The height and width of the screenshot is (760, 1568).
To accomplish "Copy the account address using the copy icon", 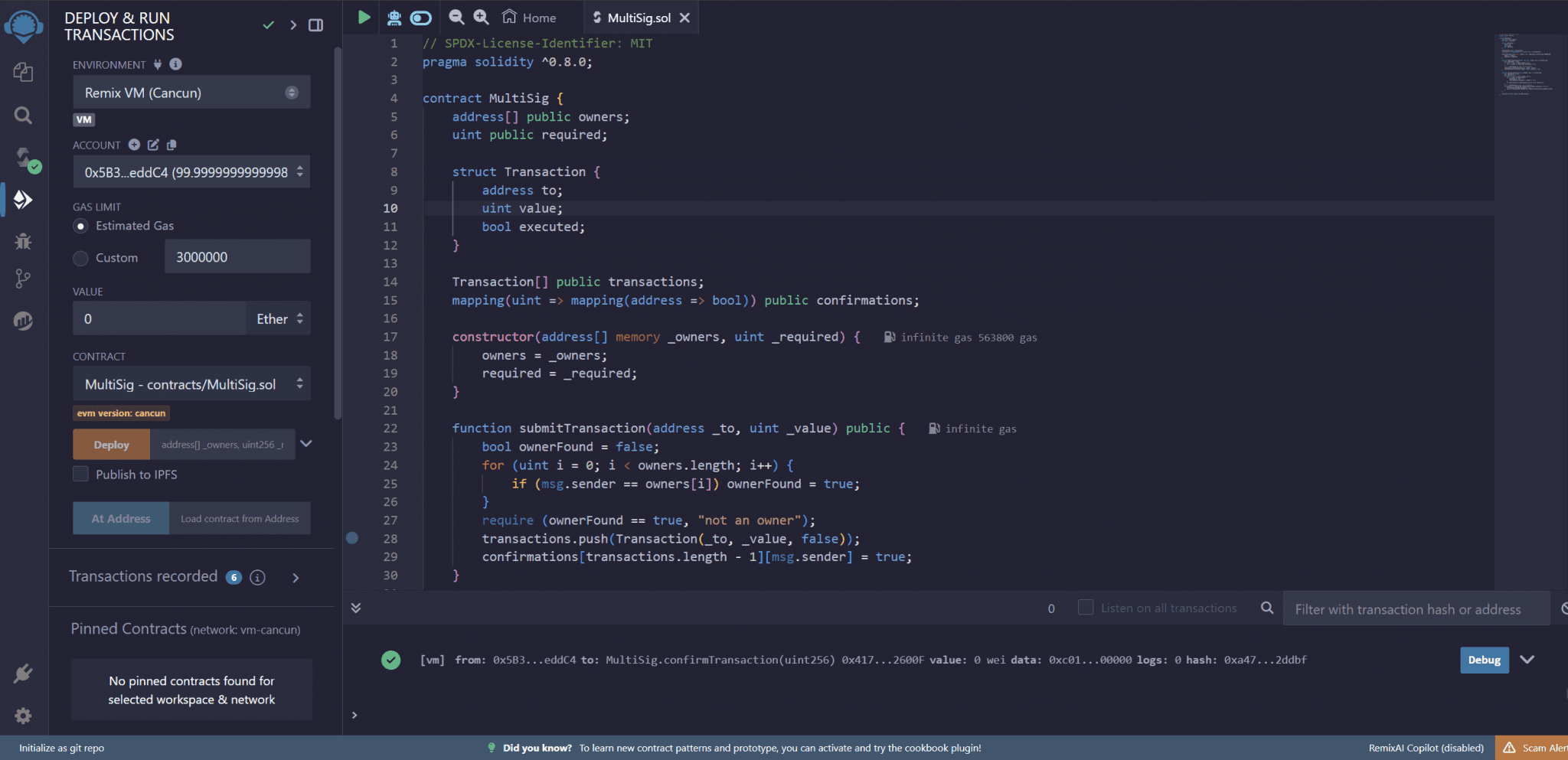I will pyautogui.click(x=171, y=145).
